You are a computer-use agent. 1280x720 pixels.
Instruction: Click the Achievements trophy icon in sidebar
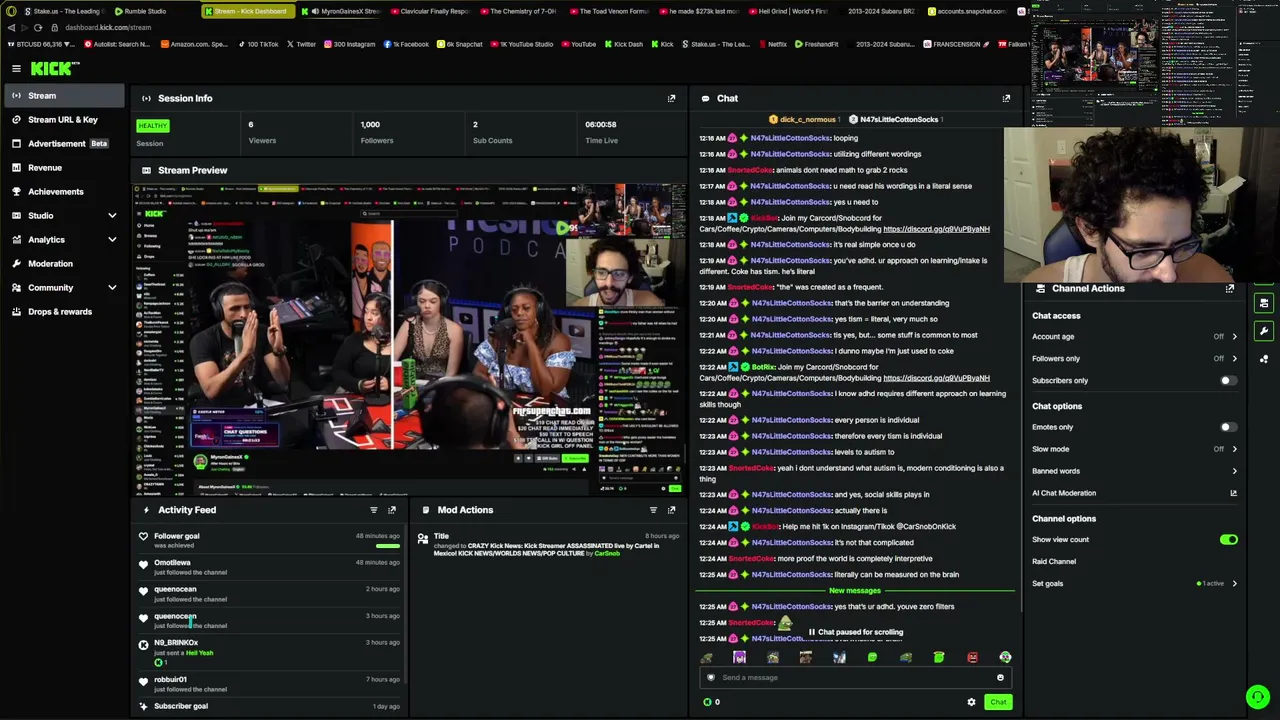click(x=16, y=191)
